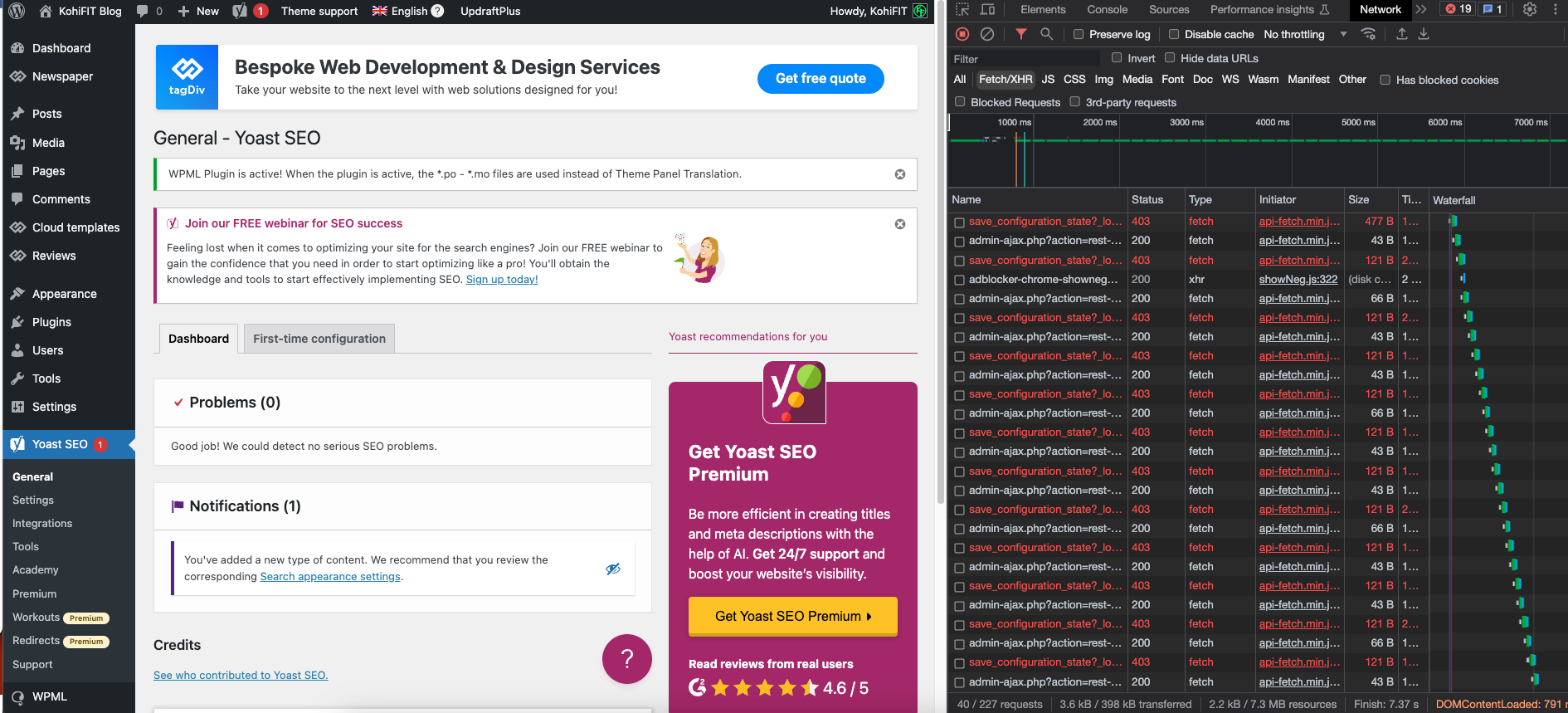Click KohiFIT user avatar icon
This screenshot has height=713, width=1568.
(920, 11)
